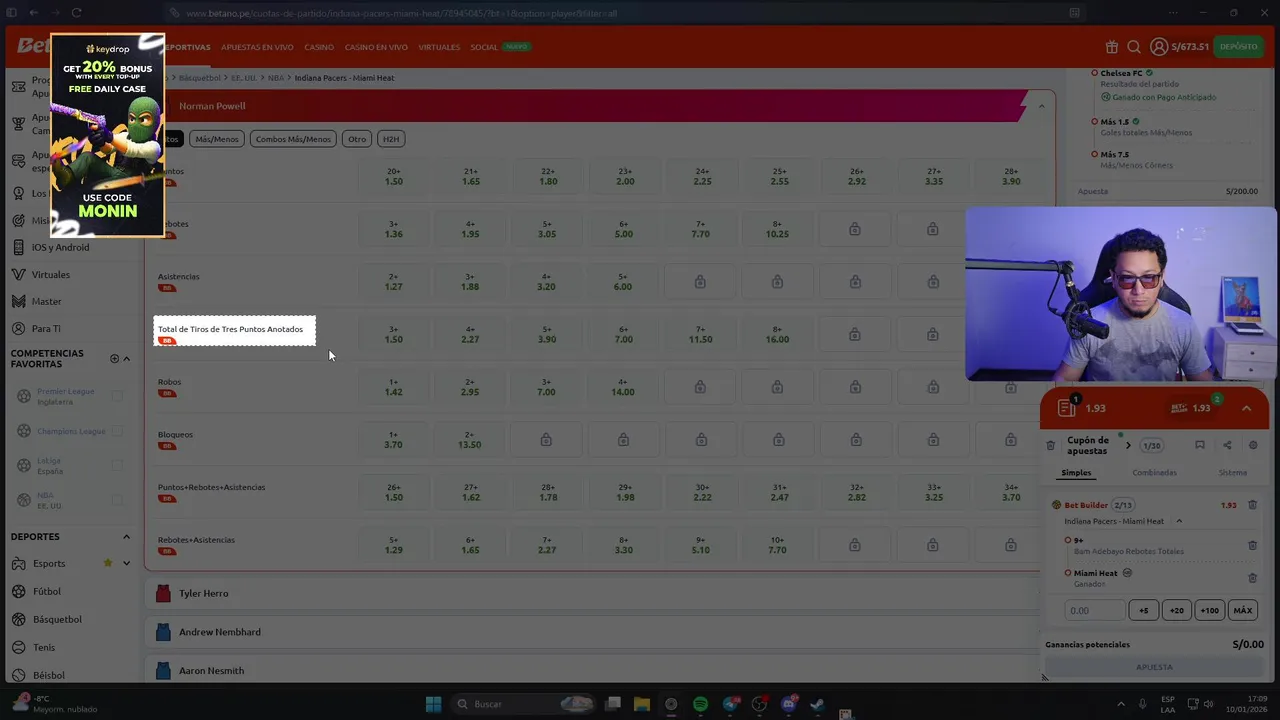Open Steam from the taskbar

(817, 704)
